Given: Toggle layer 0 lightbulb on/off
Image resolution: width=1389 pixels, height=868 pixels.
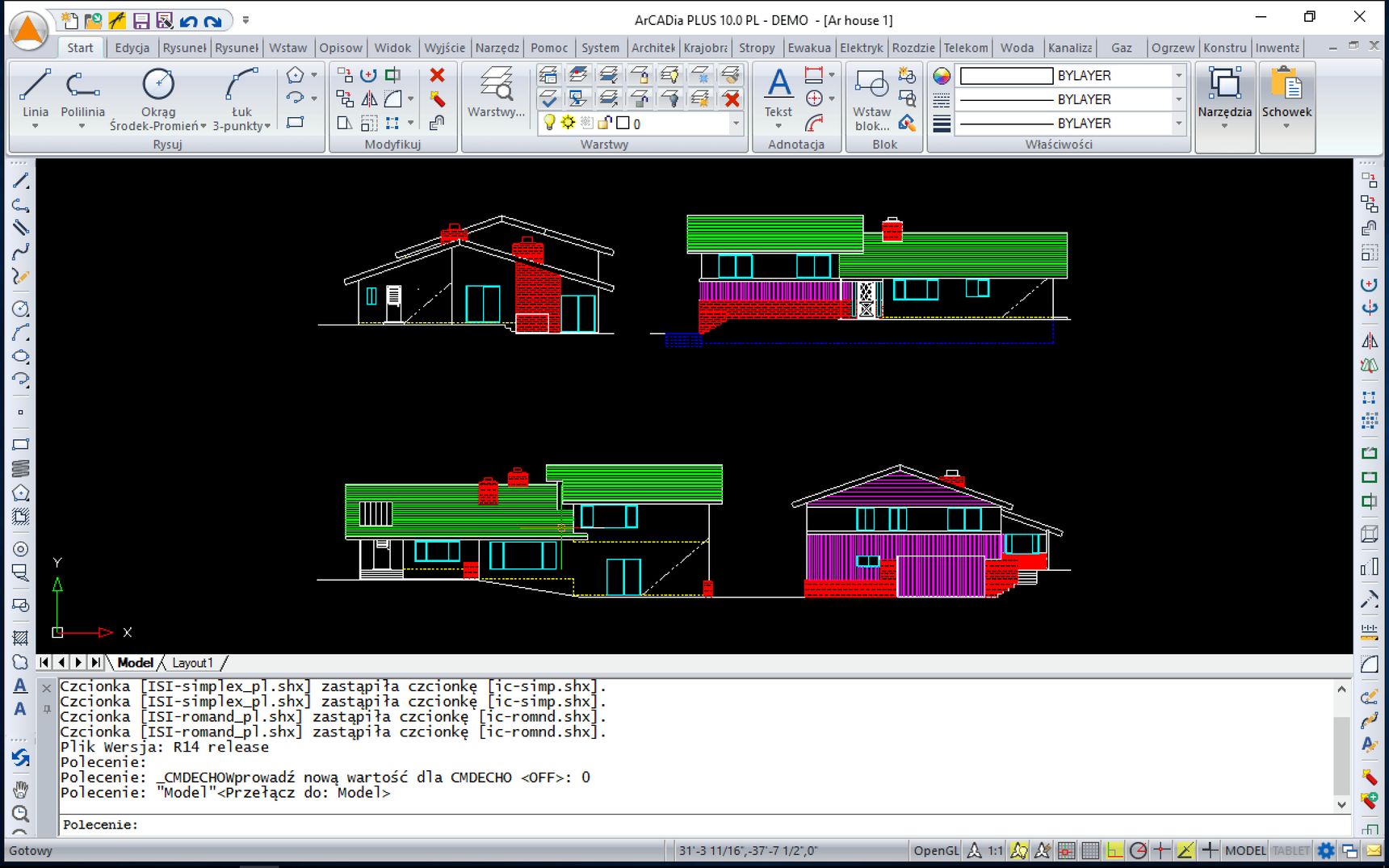Looking at the screenshot, I should point(549,123).
